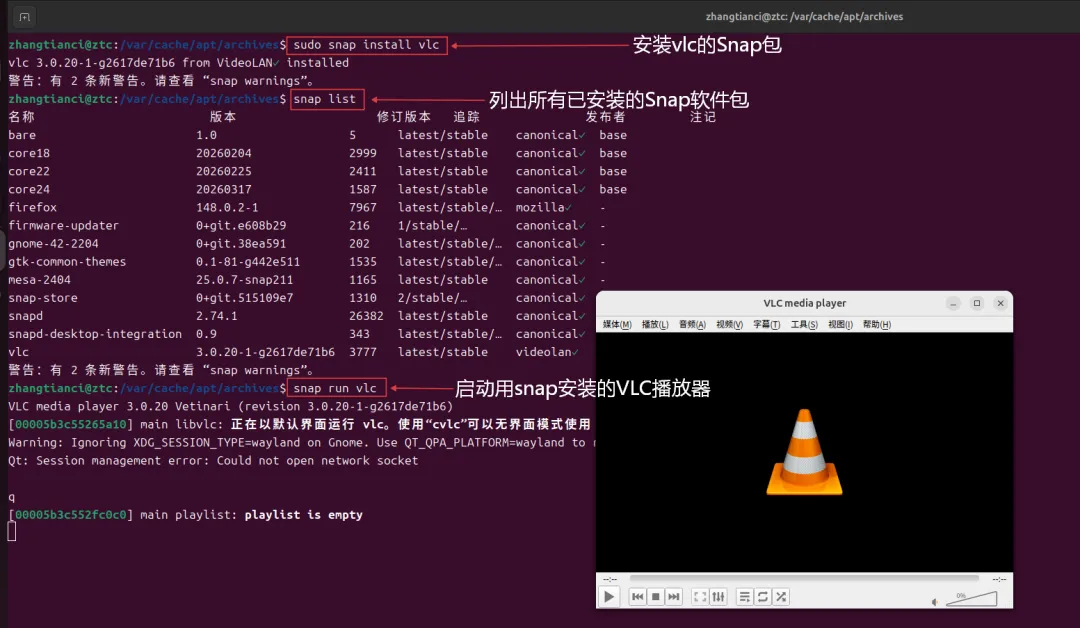Set volume on VLC volume slider
The height and width of the screenshot is (628, 1080).
point(971,598)
